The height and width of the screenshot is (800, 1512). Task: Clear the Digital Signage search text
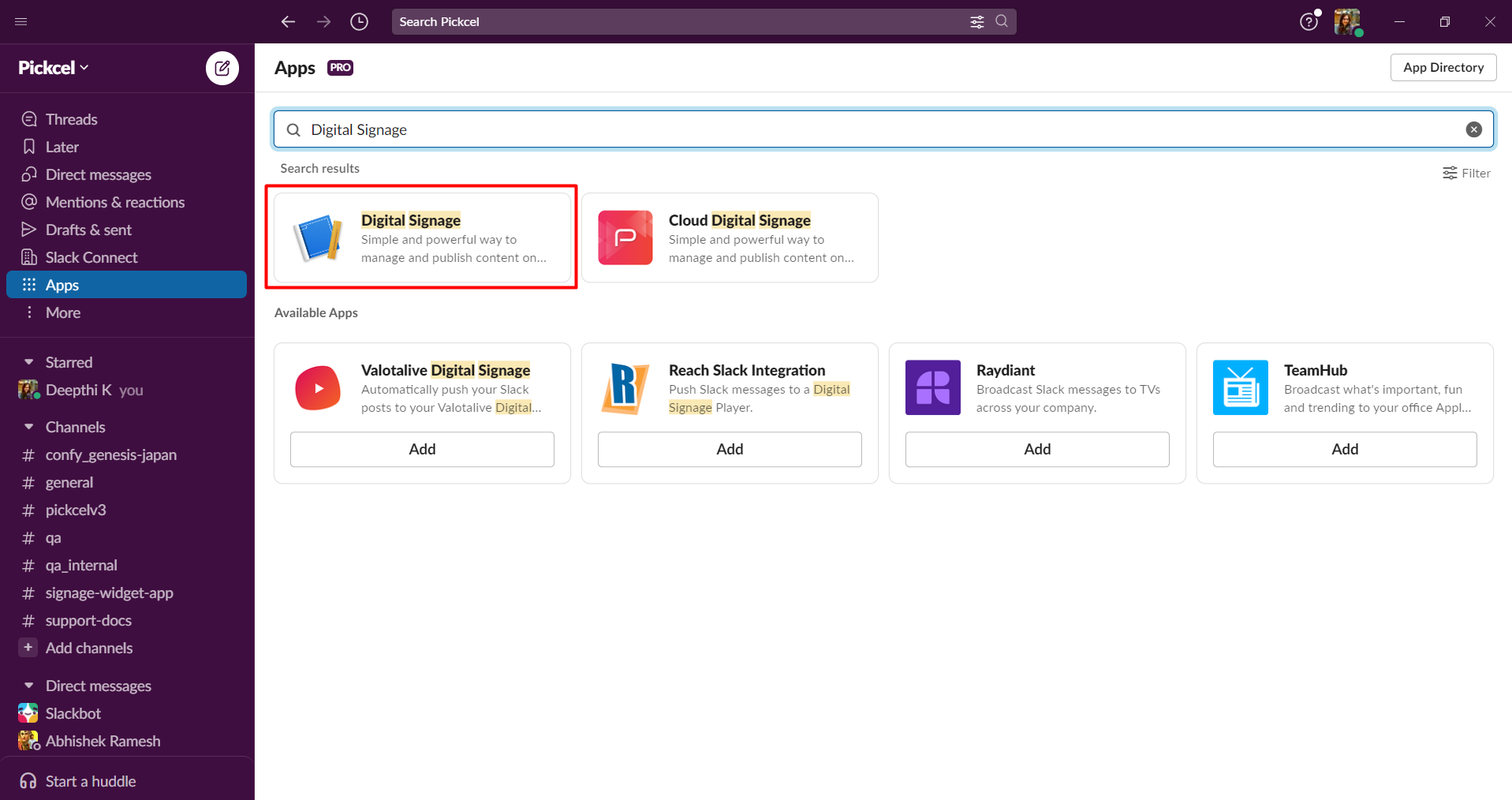pyautogui.click(x=1473, y=129)
